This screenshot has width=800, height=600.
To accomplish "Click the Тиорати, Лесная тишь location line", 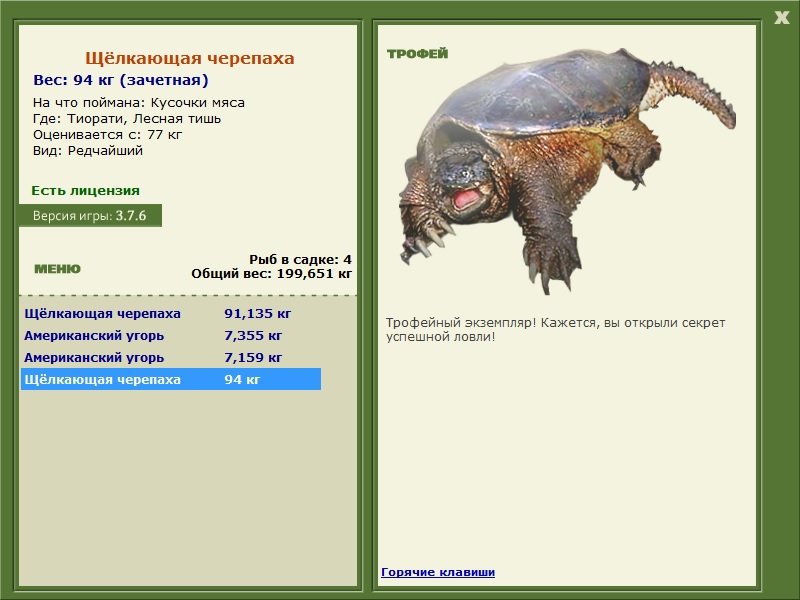I will pos(127,118).
